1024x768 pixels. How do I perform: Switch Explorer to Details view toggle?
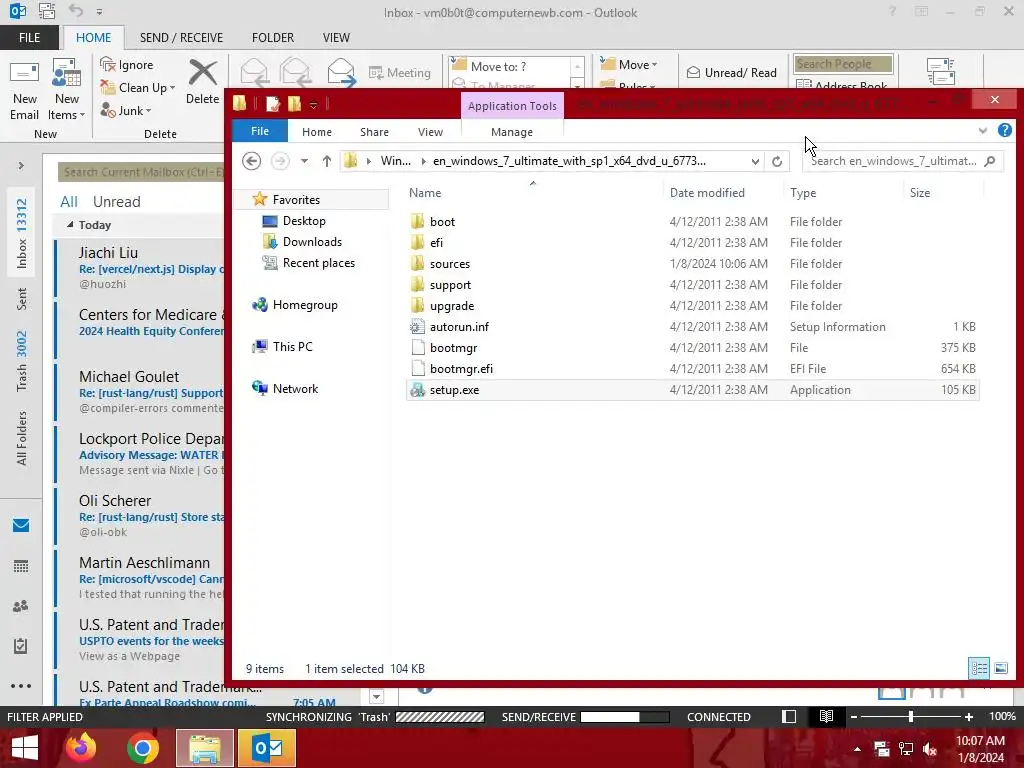tap(979, 668)
